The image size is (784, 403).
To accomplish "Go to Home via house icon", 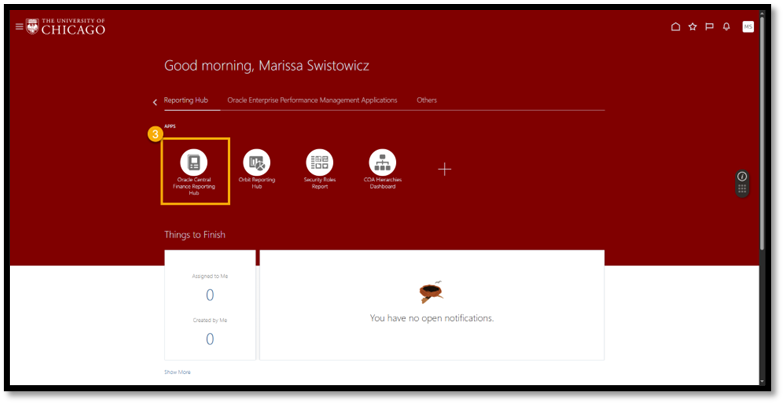I will (x=676, y=26).
